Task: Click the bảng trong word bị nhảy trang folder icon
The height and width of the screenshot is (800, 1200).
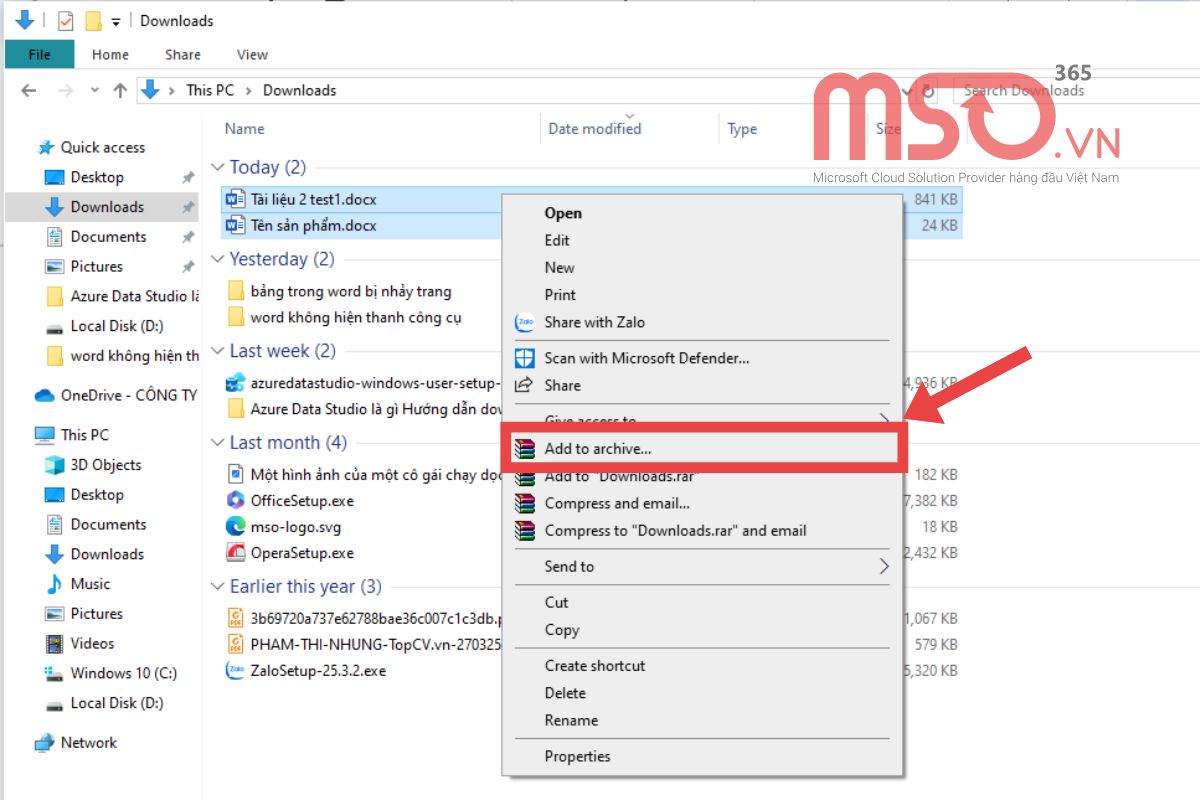Action: tap(236, 291)
